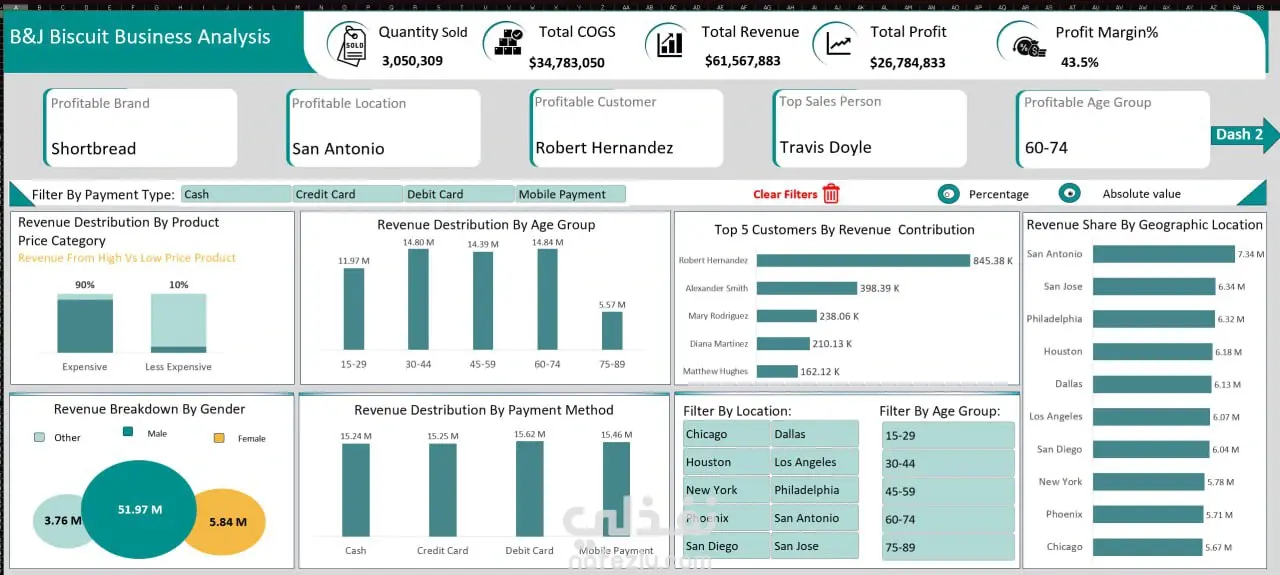This screenshot has width=1280, height=575.
Task: Filter location by New York
Action: (x=726, y=490)
